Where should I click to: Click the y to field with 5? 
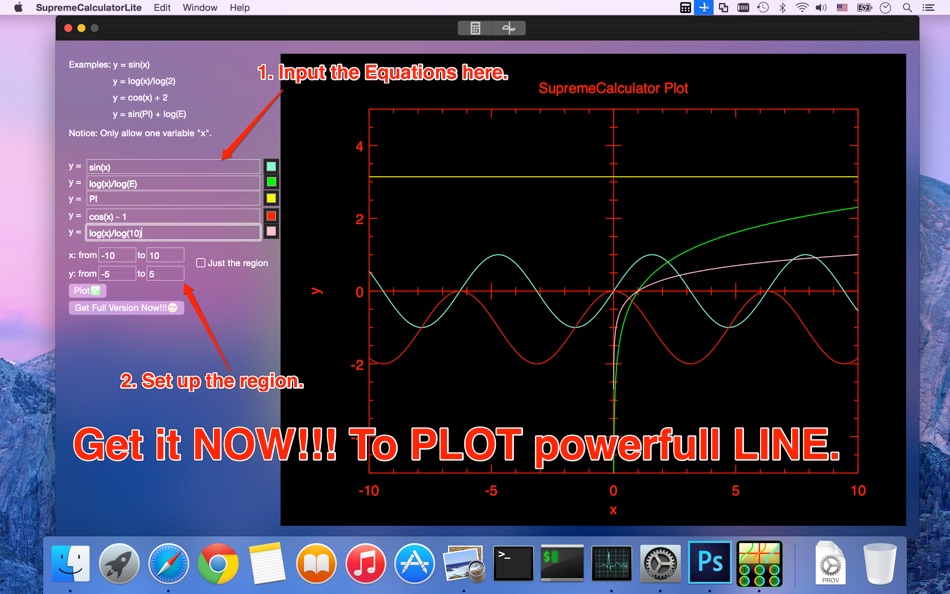coord(165,273)
